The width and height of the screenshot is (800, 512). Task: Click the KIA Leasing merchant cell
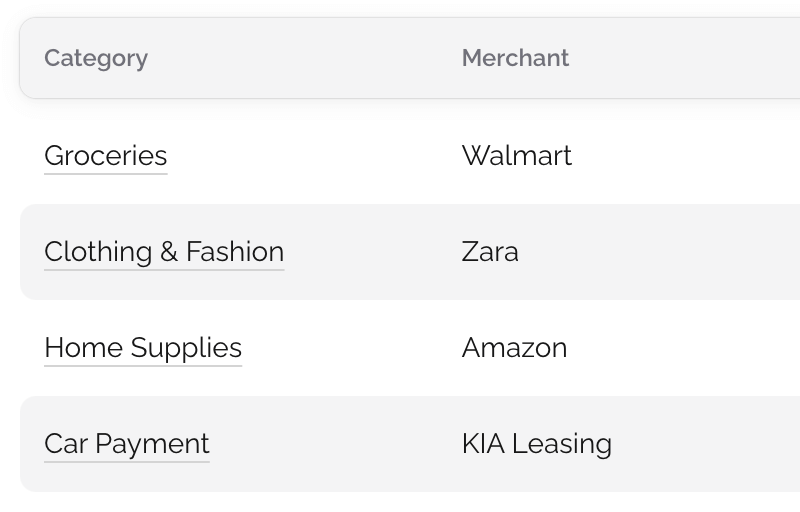[x=537, y=444]
